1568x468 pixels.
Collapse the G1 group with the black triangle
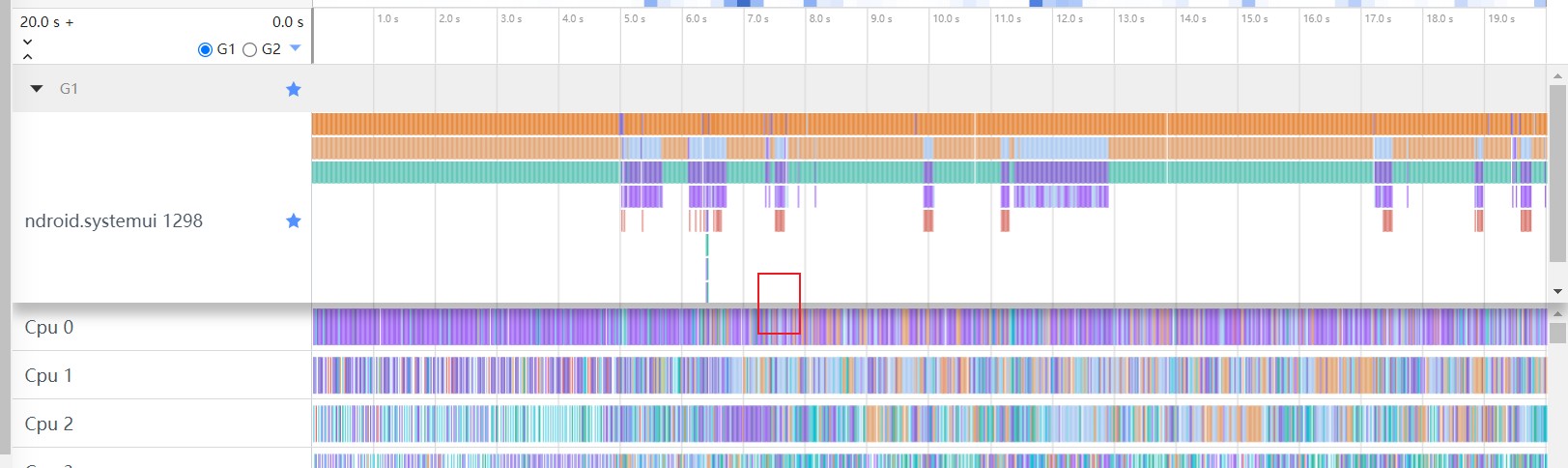click(x=37, y=89)
